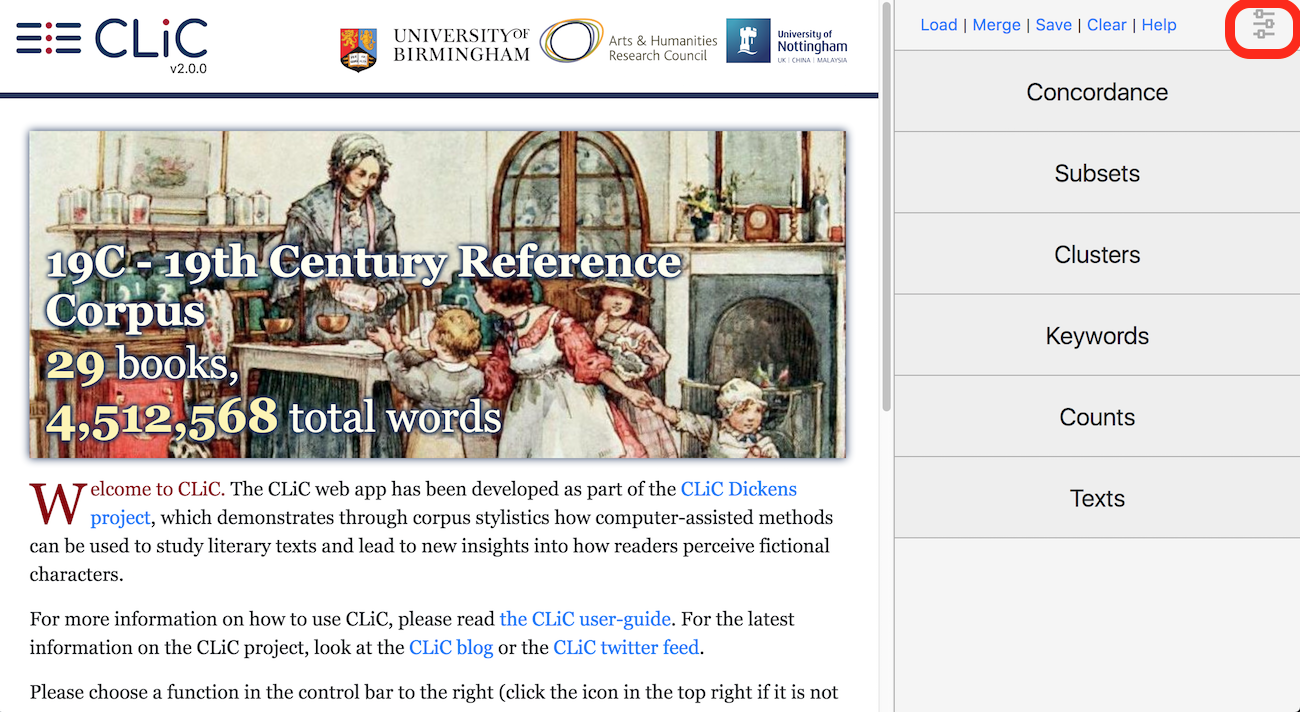This screenshot has height=712, width=1300.
Task: Click the v2.0.0 version label
Action: click(x=188, y=69)
